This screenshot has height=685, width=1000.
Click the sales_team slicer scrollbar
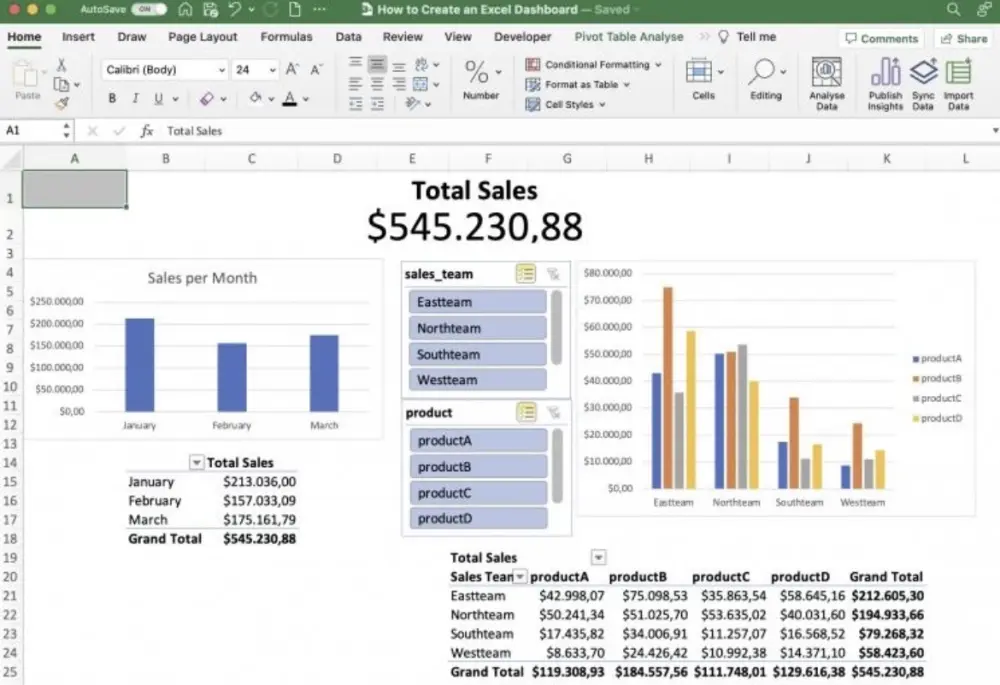pyautogui.click(x=556, y=327)
